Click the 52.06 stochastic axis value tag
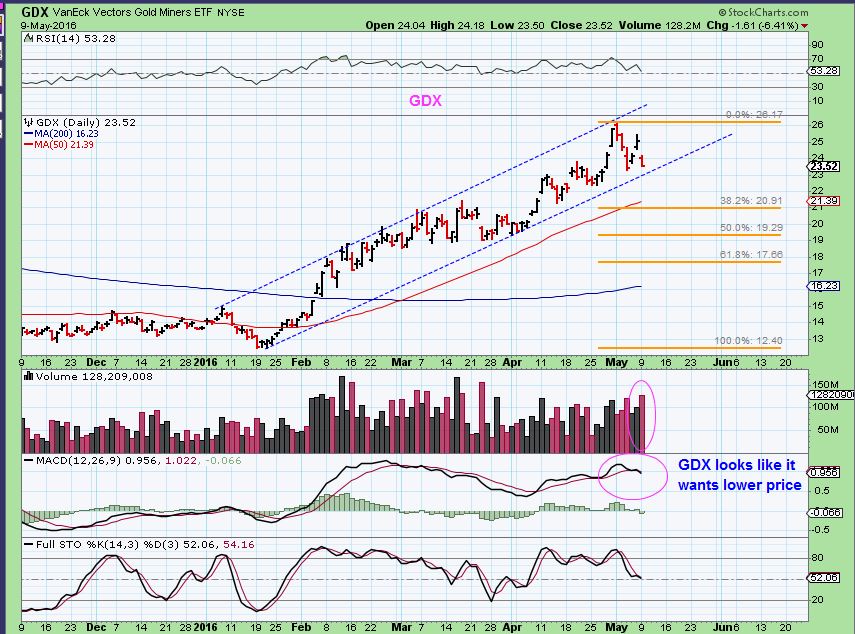 click(824, 577)
